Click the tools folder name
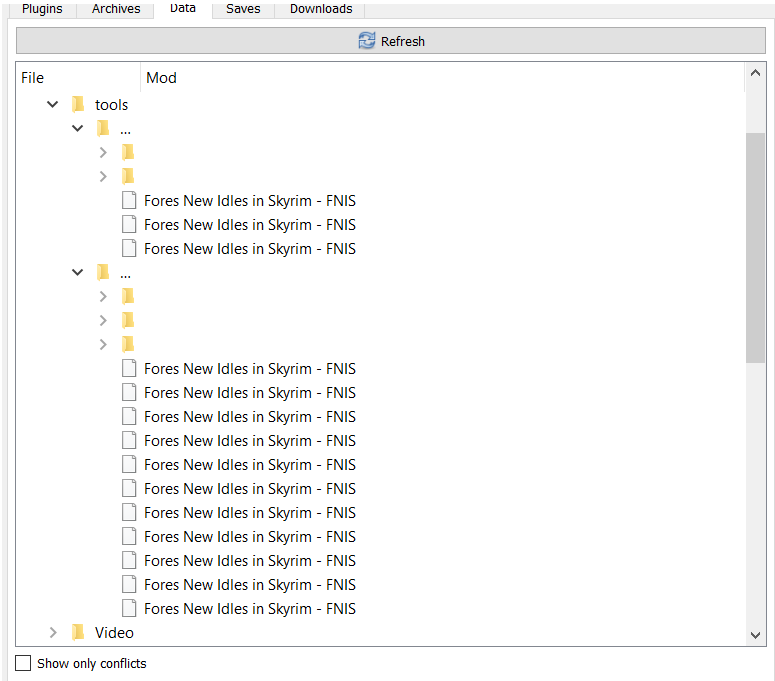 click(x=111, y=105)
